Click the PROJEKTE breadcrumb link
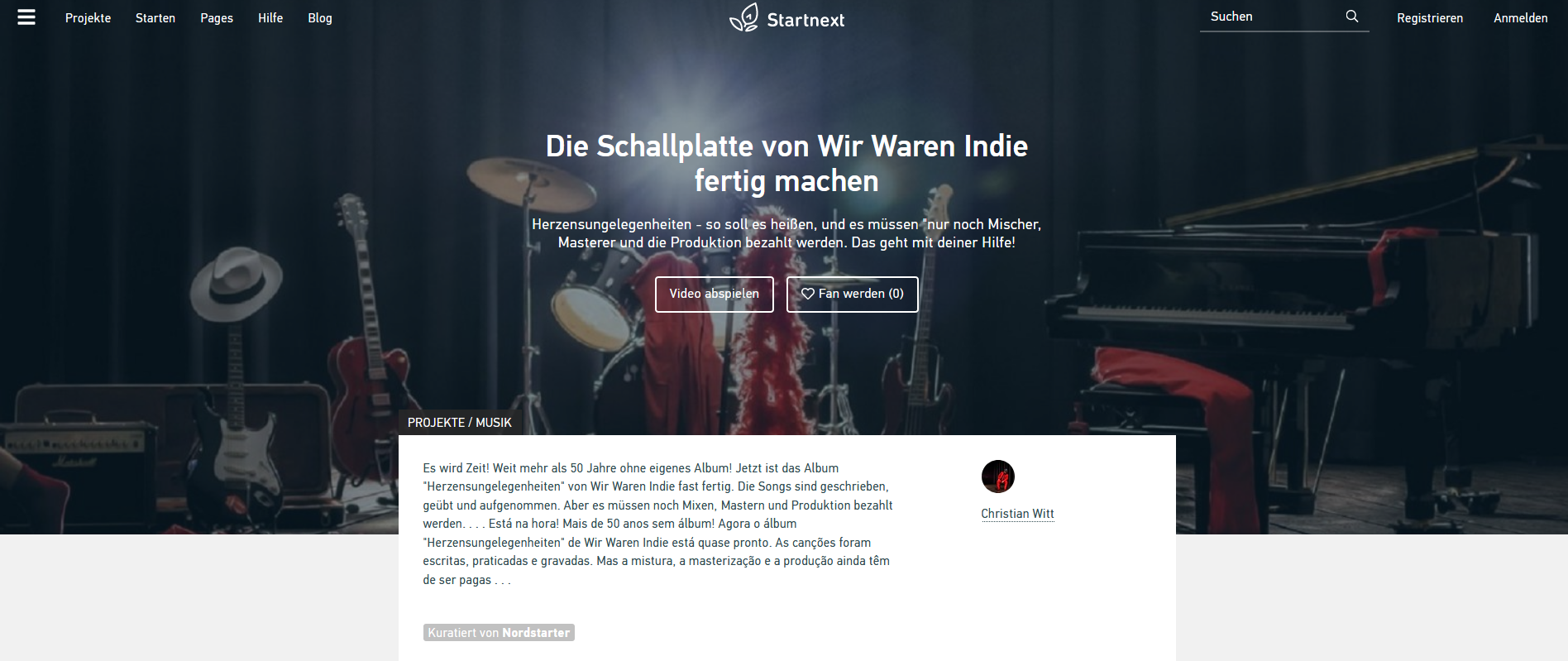Viewport: 1568px width, 661px height. 437,423
